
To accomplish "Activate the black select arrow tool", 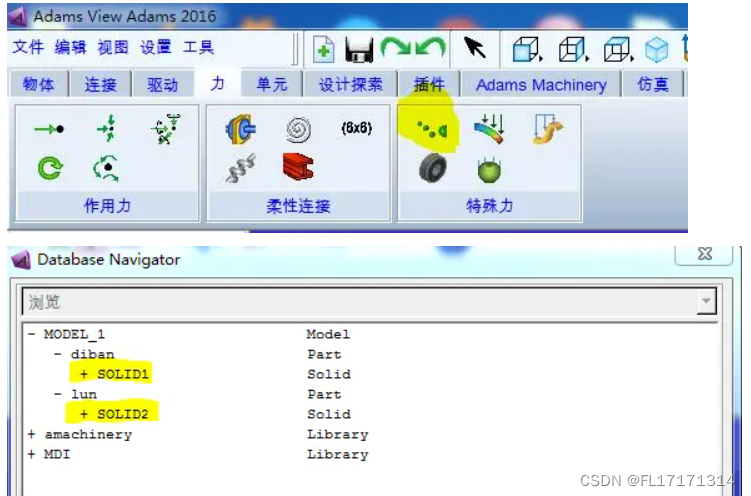I will [474, 48].
